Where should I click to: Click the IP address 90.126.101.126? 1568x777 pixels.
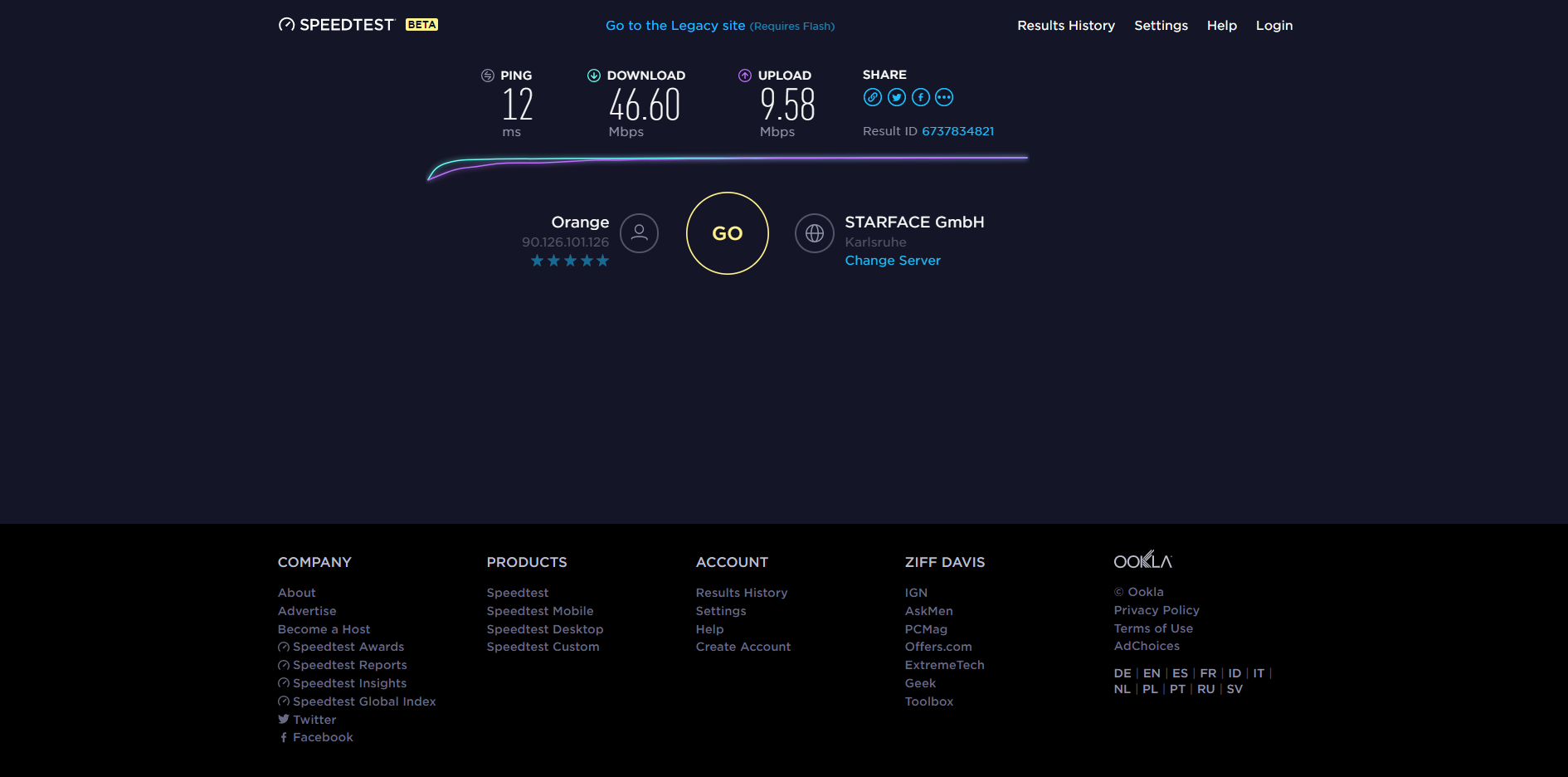pyautogui.click(x=565, y=242)
